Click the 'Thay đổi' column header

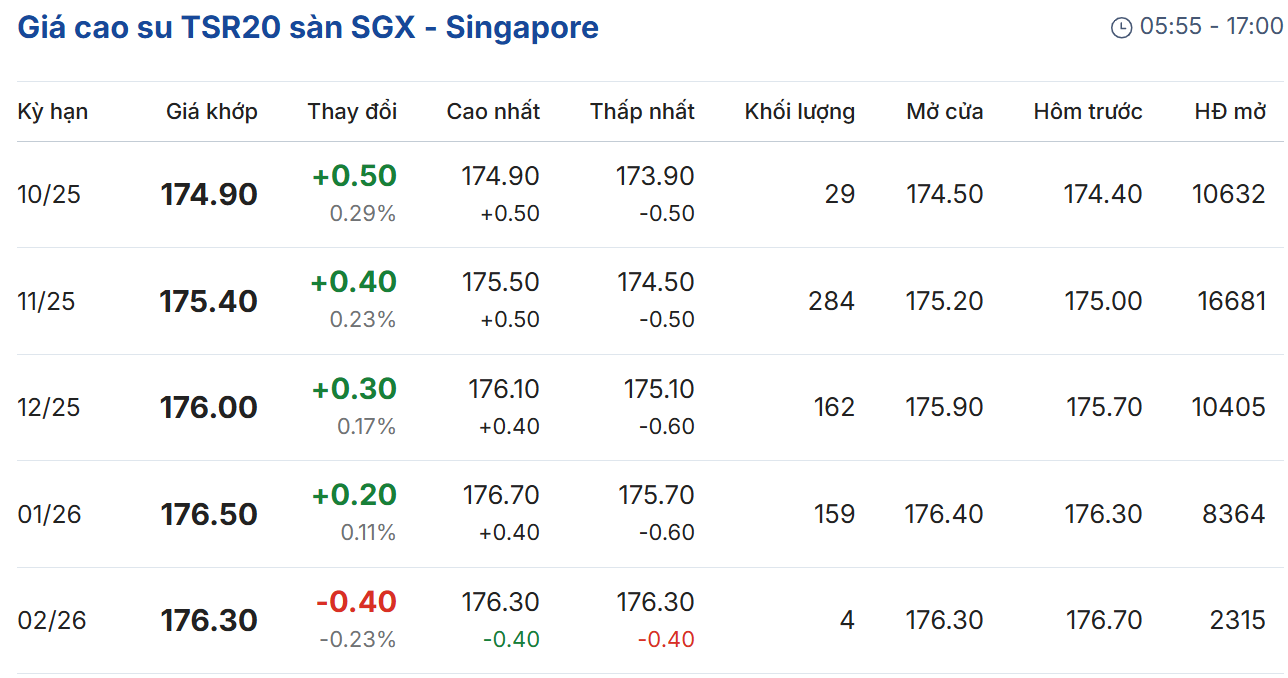352,111
